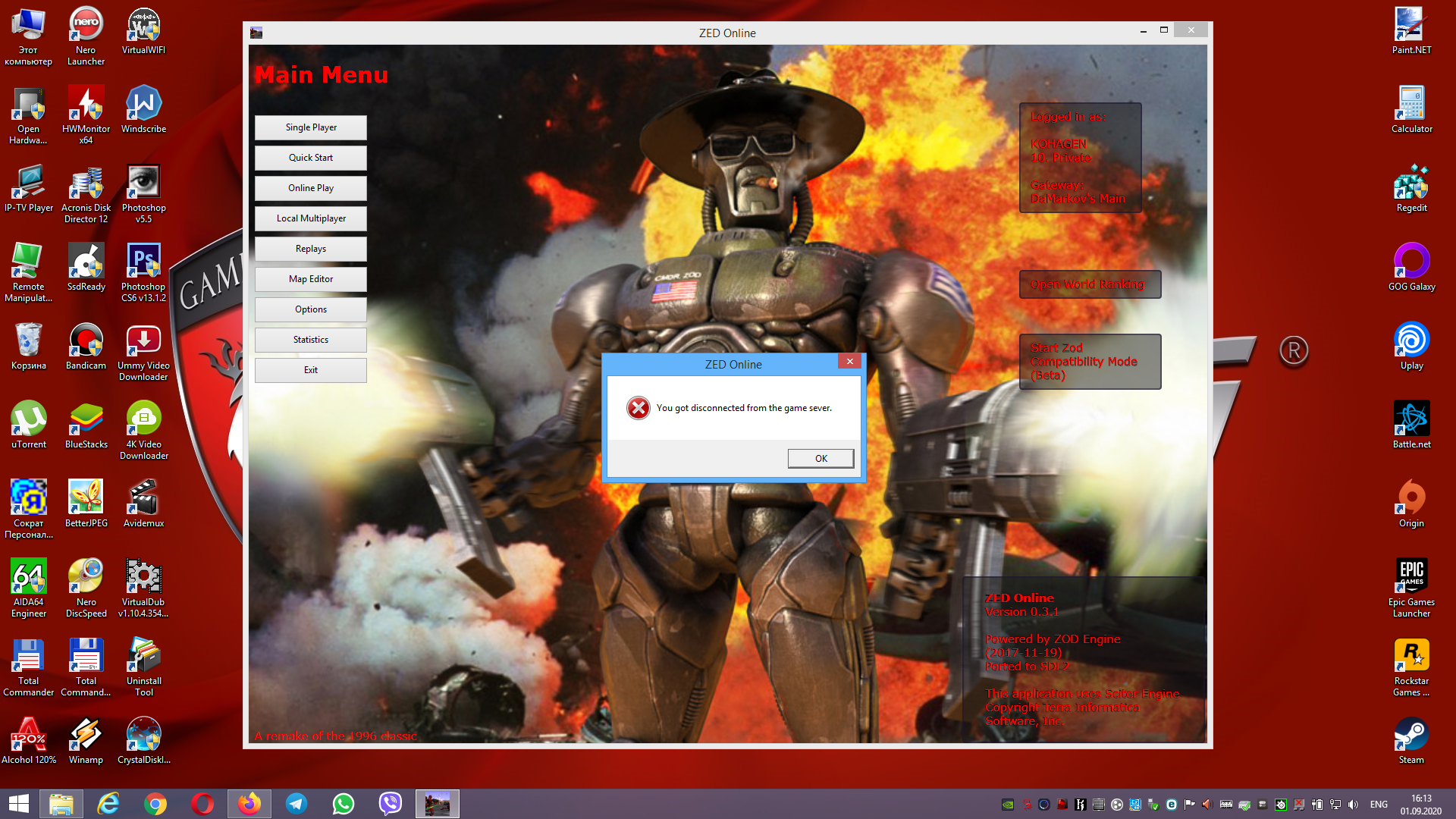This screenshot has width=1456, height=819.
Task: Open Firefox from the taskbar
Action: [x=249, y=804]
